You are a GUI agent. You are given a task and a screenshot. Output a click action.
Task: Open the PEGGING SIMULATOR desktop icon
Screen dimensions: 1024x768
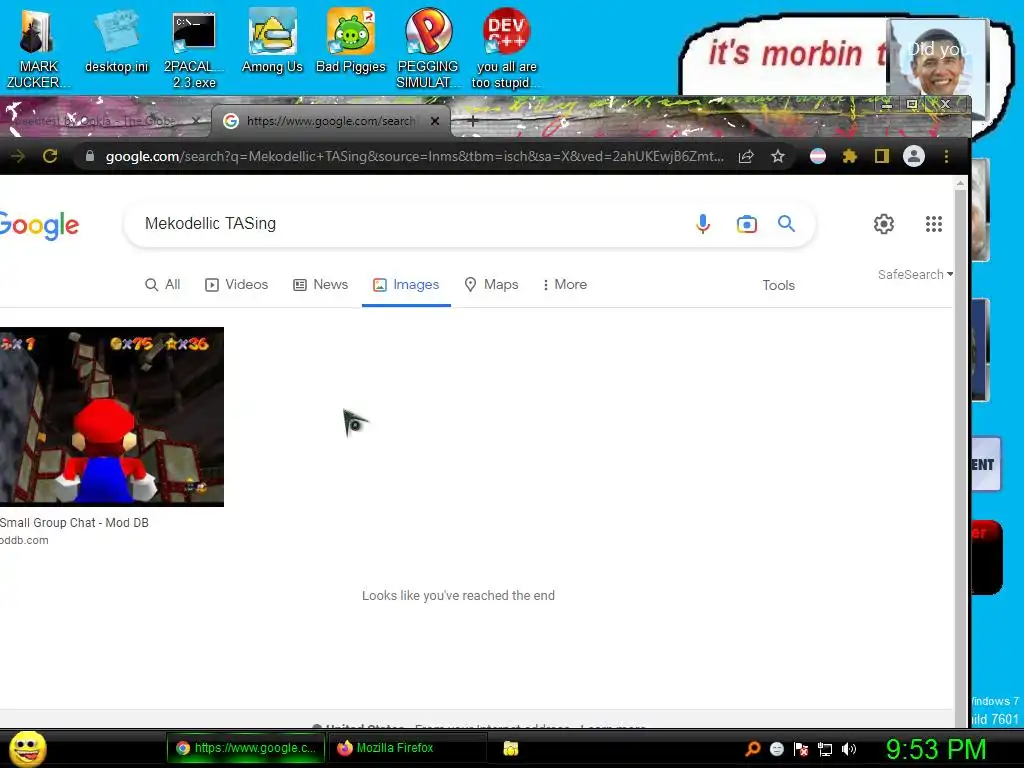pos(428,47)
